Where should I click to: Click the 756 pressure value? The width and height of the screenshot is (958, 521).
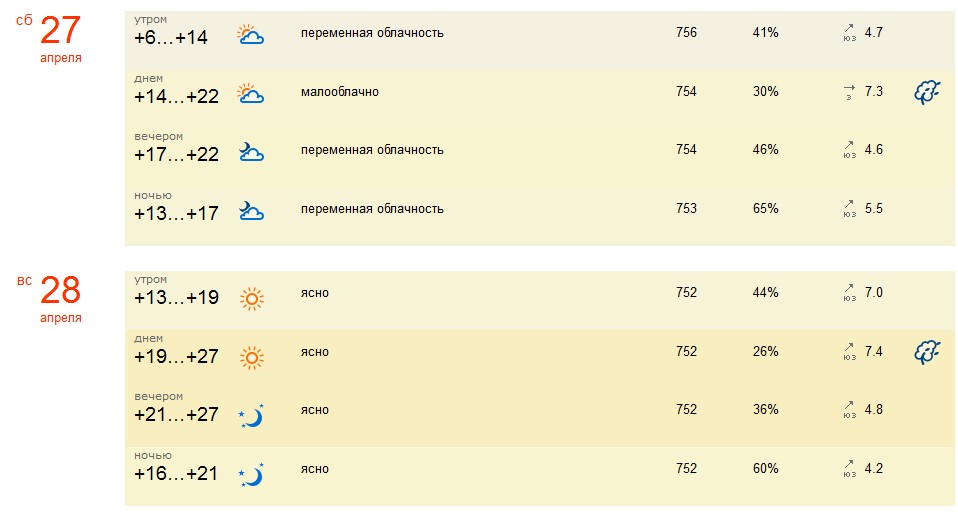click(x=686, y=33)
